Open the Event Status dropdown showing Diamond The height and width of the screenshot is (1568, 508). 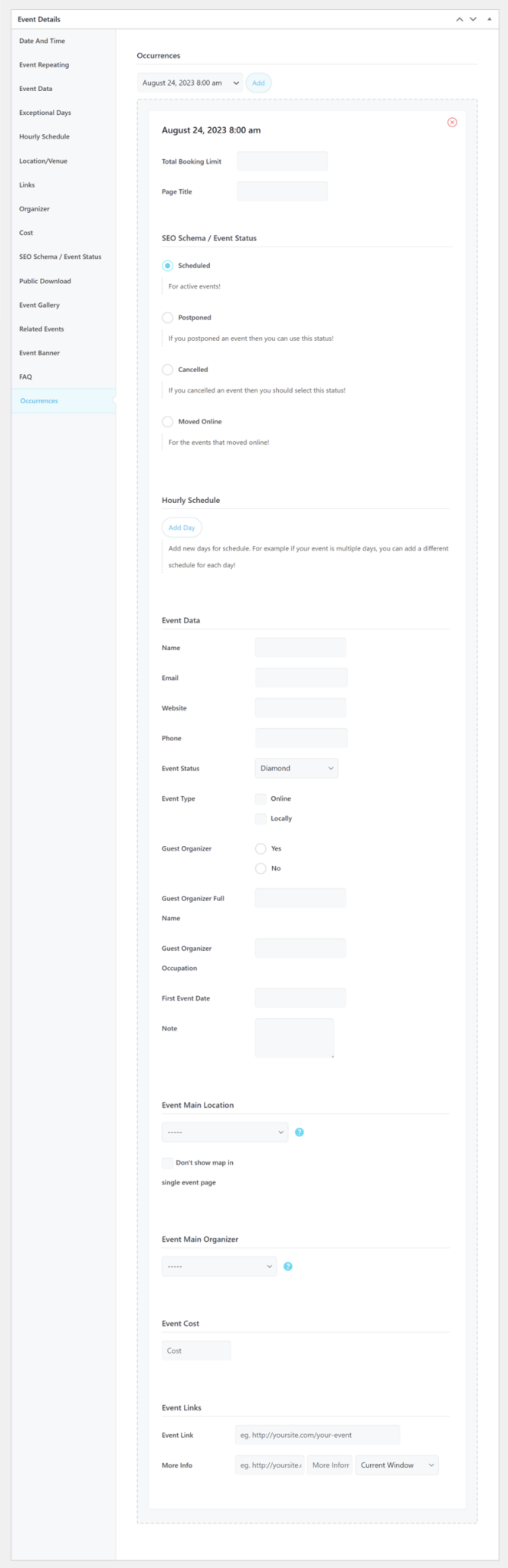pyautogui.click(x=297, y=768)
